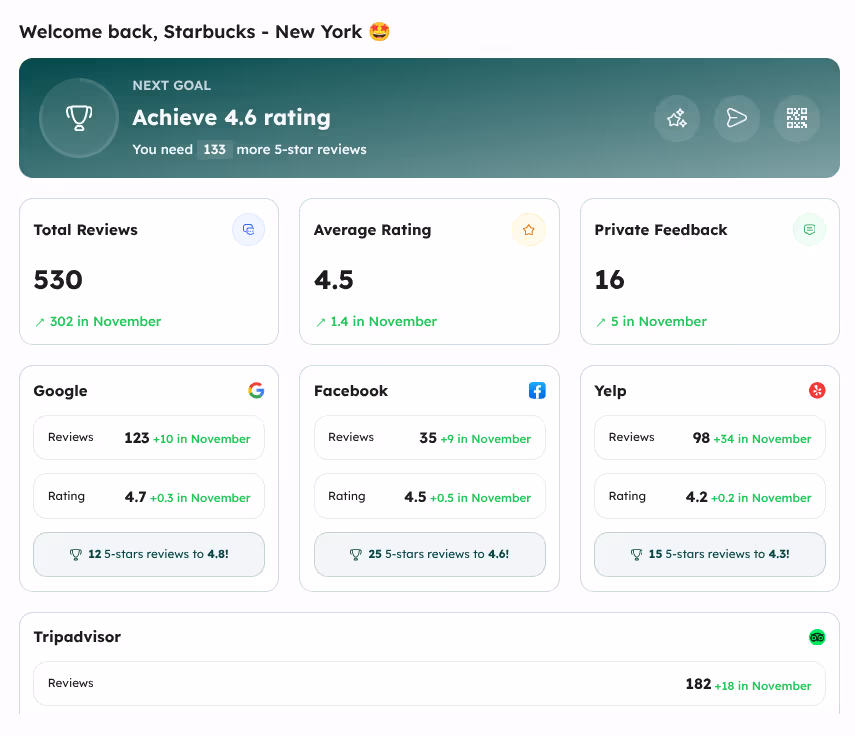This screenshot has height=736, width=855.
Task: Click '15 5-stars reviews to 4.3!' button
Action: click(710, 554)
